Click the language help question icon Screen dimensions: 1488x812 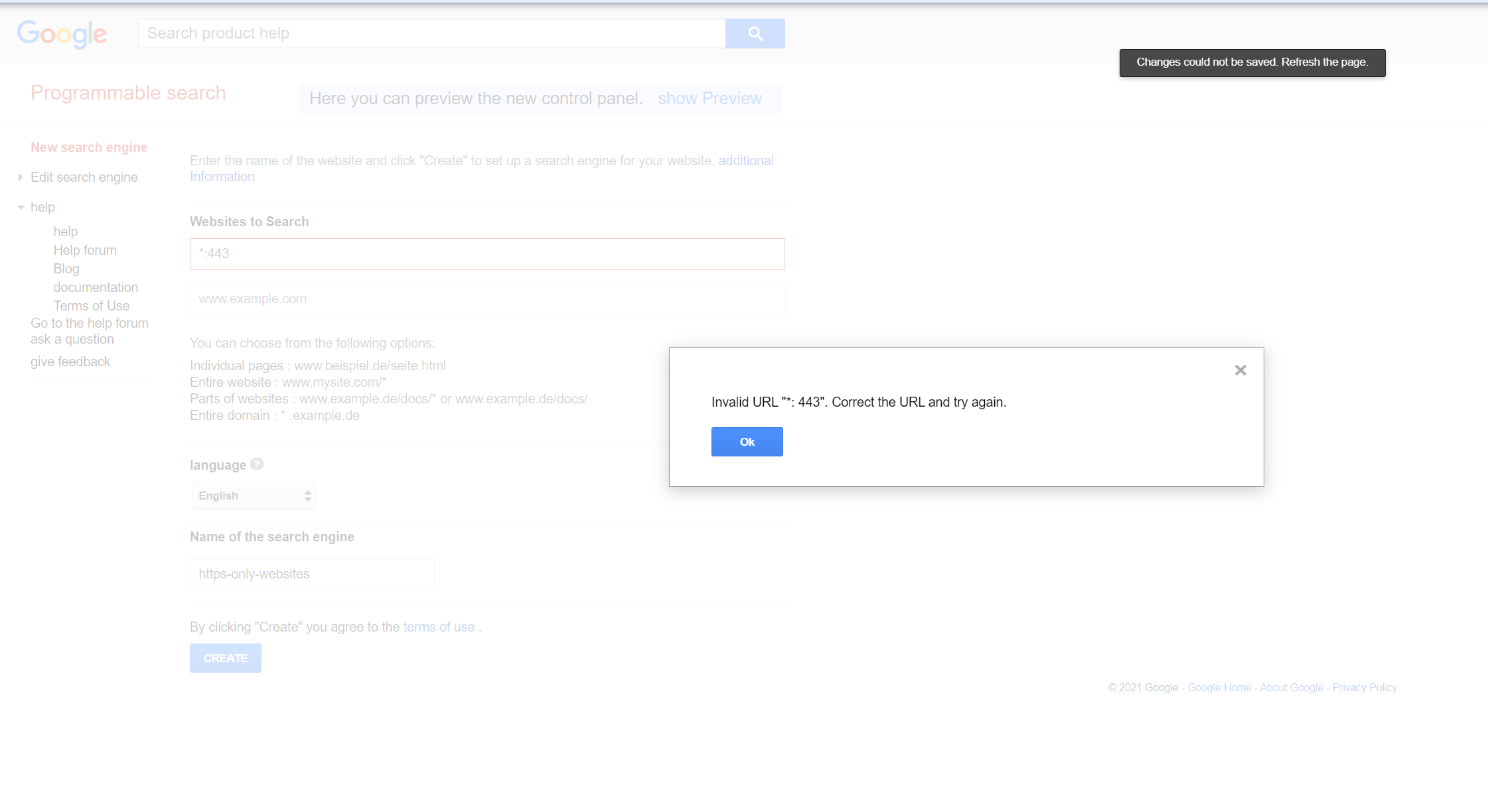(x=257, y=464)
